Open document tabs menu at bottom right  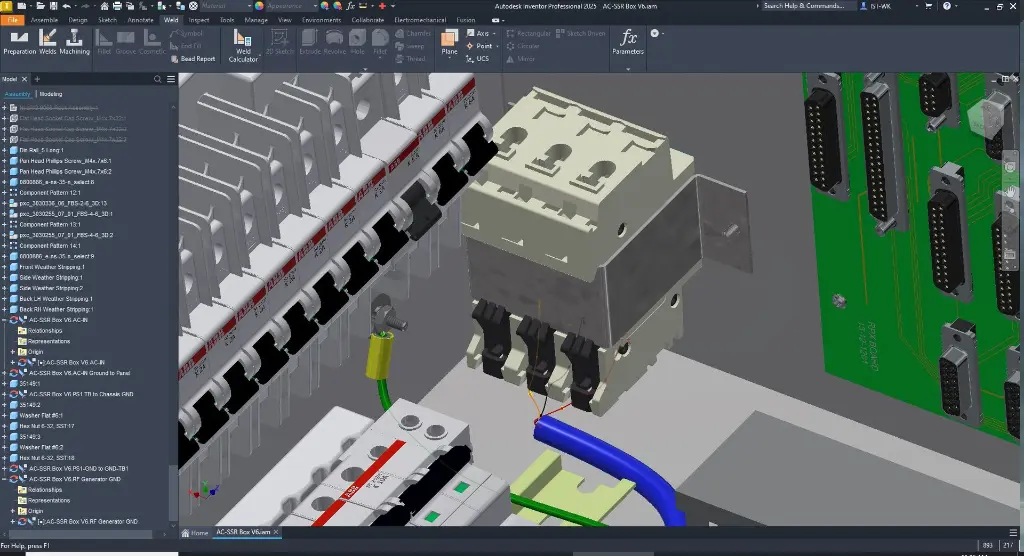[x=1013, y=532]
